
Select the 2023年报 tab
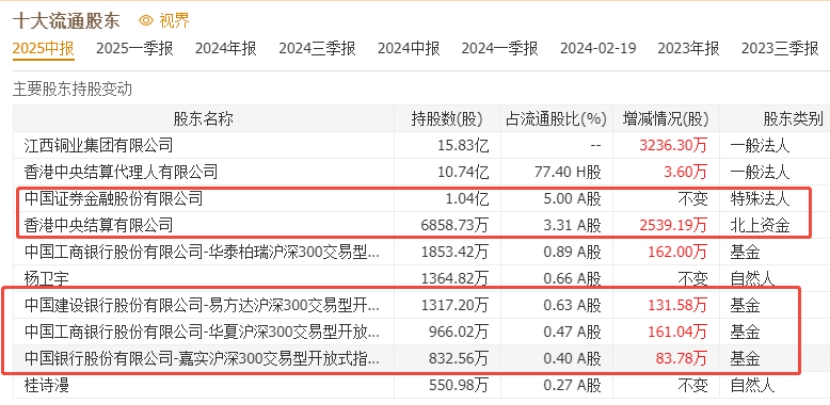(x=689, y=49)
